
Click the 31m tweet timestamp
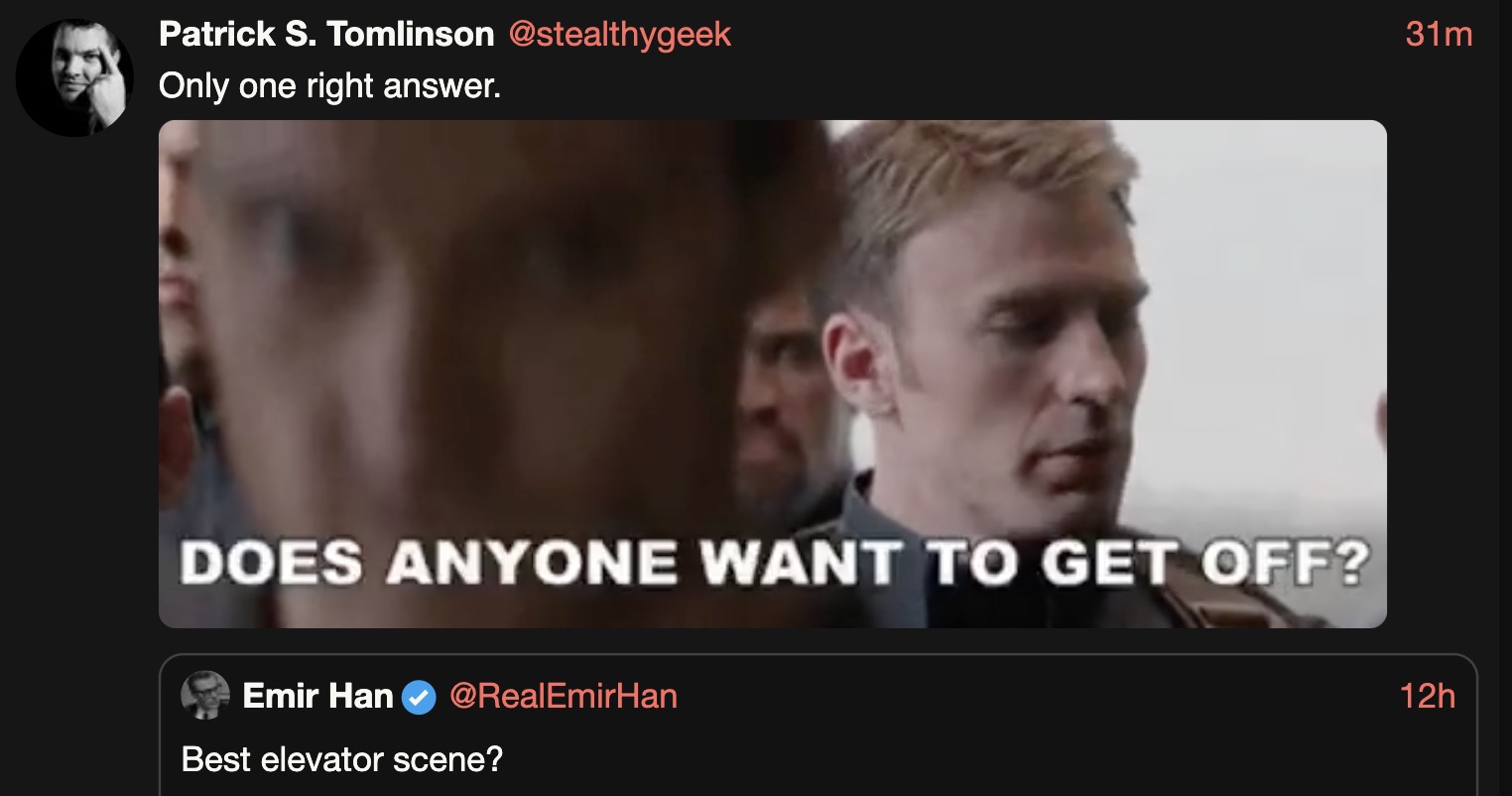[1439, 35]
